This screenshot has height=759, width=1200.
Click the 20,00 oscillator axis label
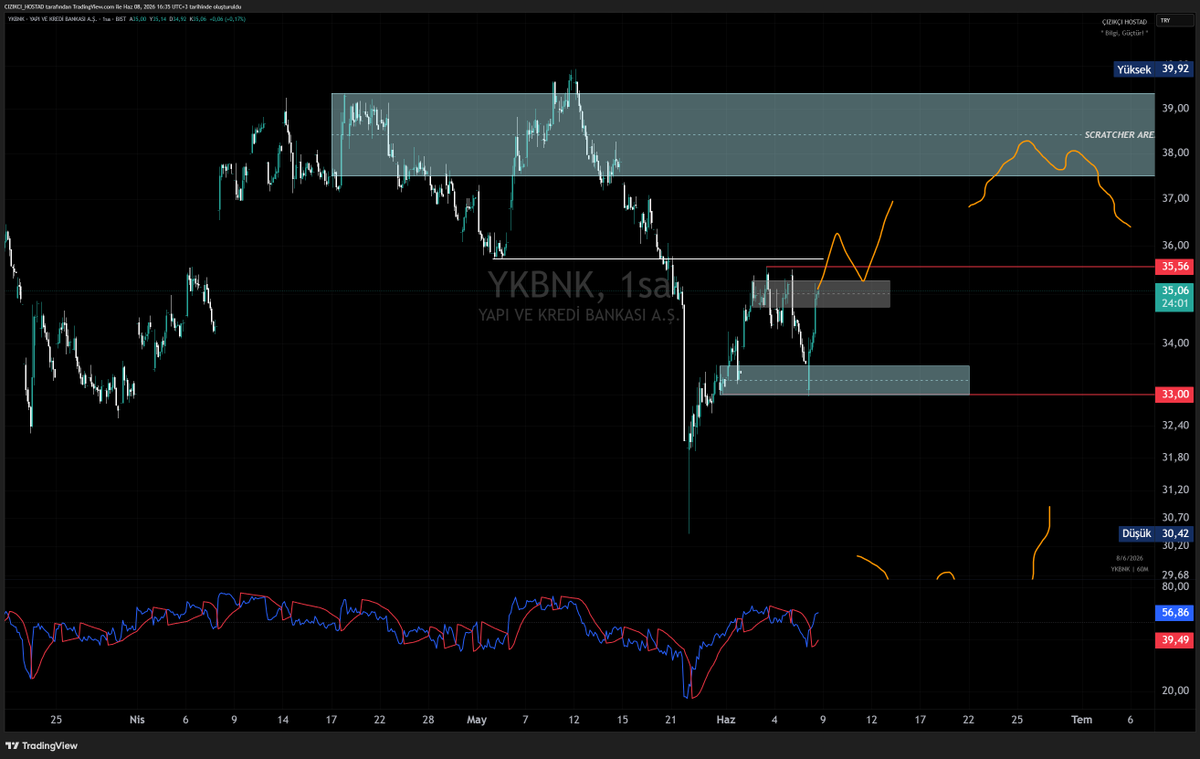point(1174,691)
